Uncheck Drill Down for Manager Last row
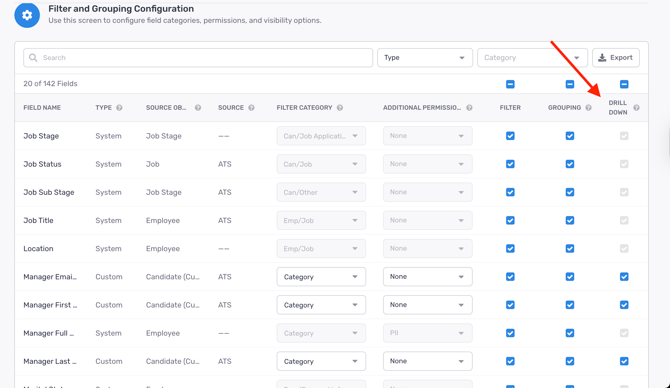 coord(624,362)
